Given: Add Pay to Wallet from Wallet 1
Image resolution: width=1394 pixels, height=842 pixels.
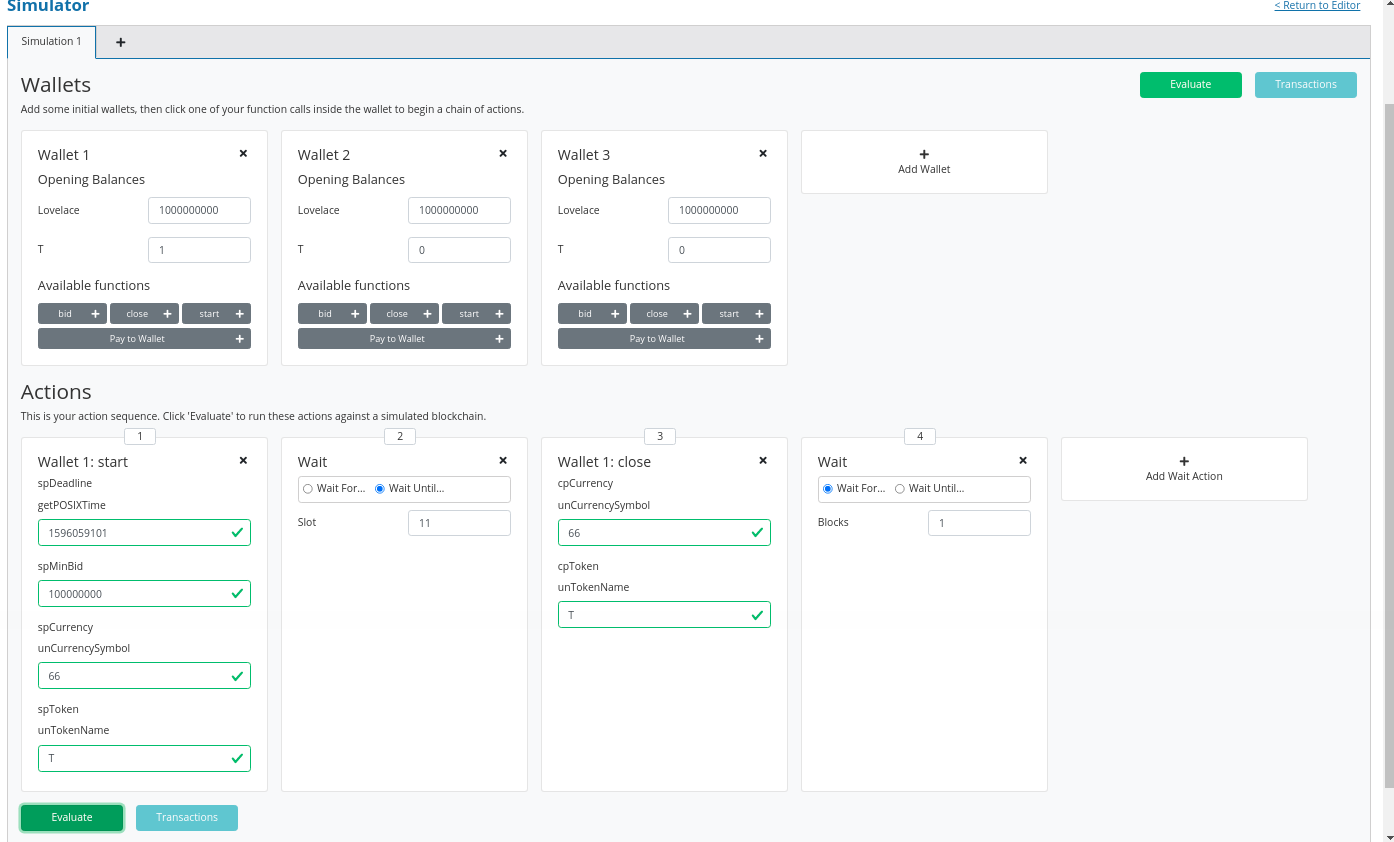Looking at the screenshot, I should pyautogui.click(x=144, y=339).
